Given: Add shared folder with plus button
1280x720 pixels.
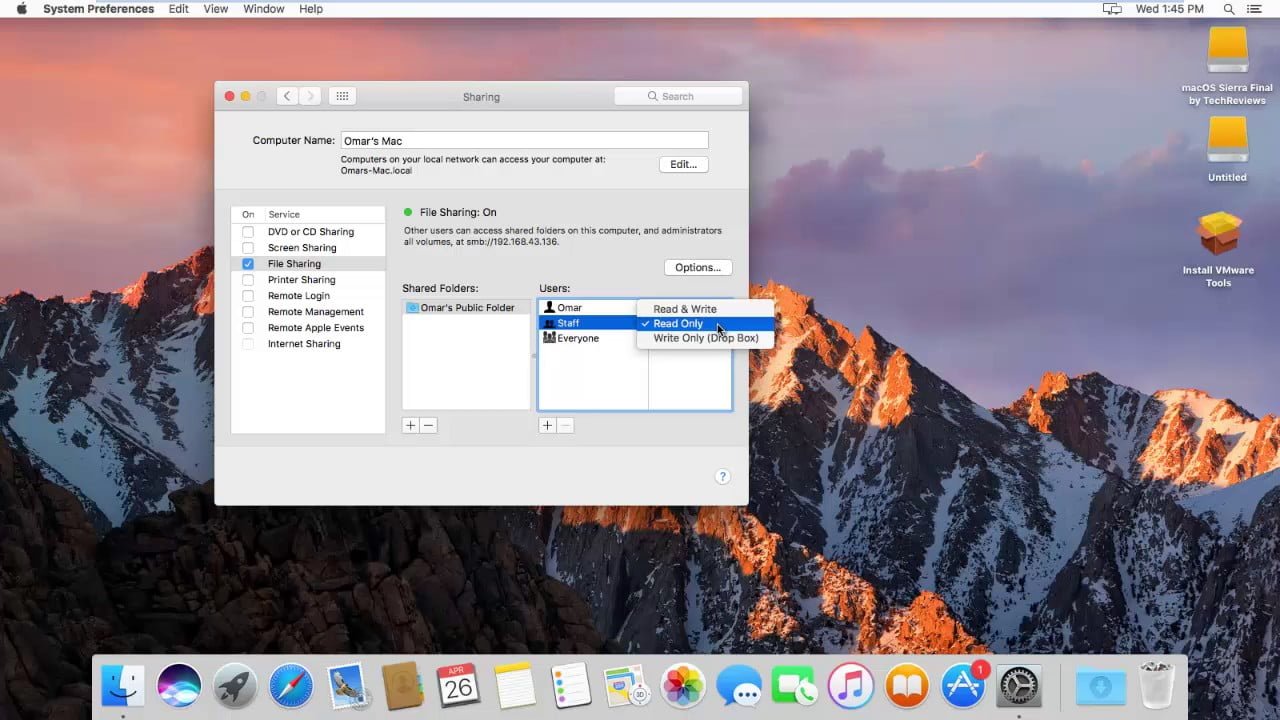Looking at the screenshot, I should coord(410,425).
